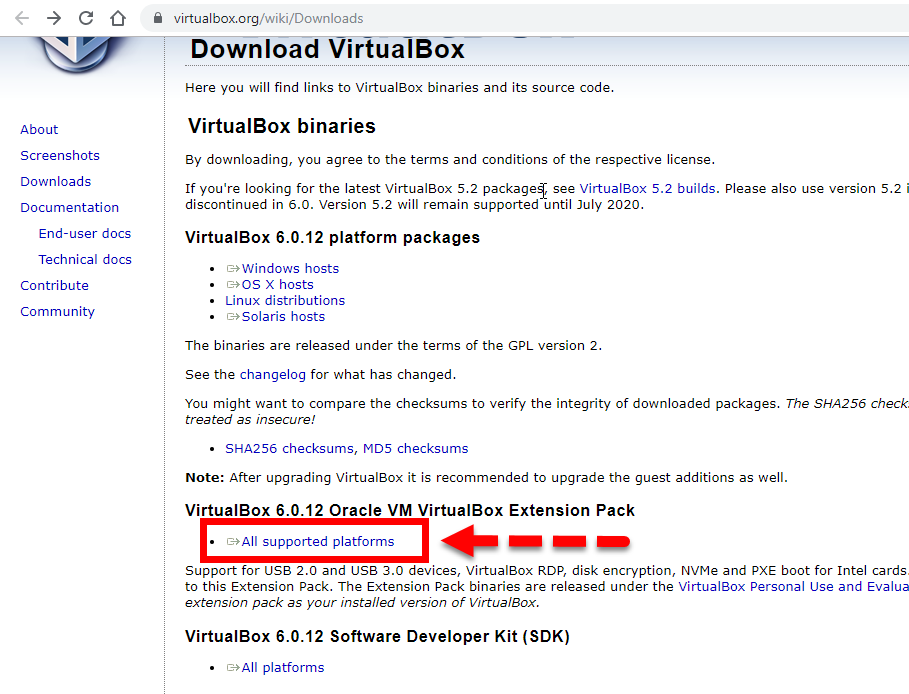Open End-user docs sub-item

pyautogui.click(x=85, y=233)
